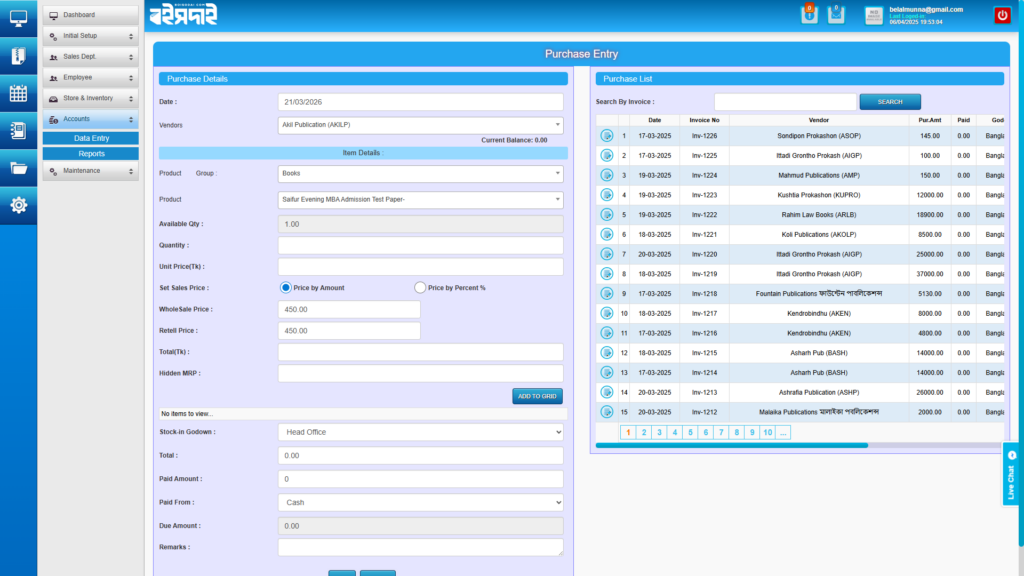This screenshot has width=1024, height=576.
Task: Open the mail icon in top bar
Action: pyautogui.click(x=836, y=13)
